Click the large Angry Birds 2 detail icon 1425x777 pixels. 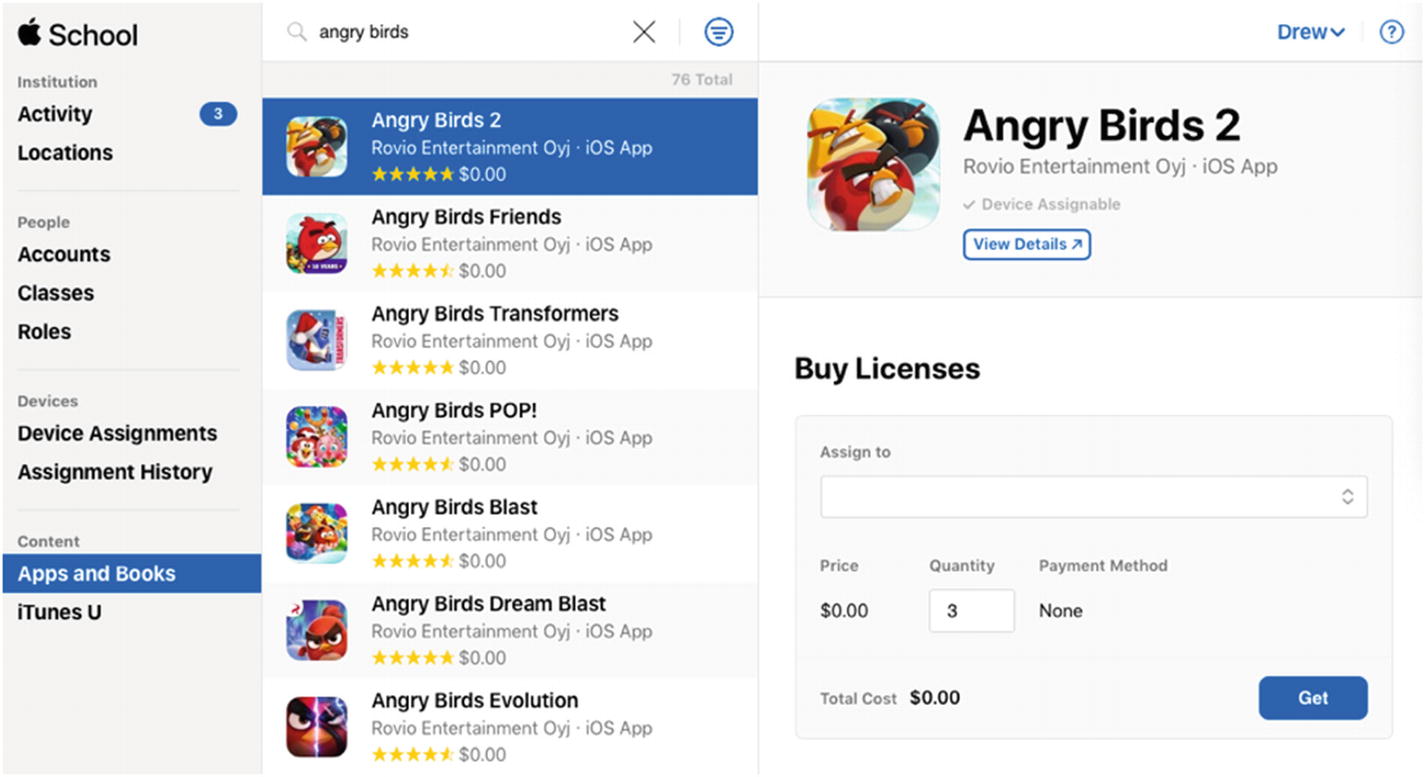point(873,165)
